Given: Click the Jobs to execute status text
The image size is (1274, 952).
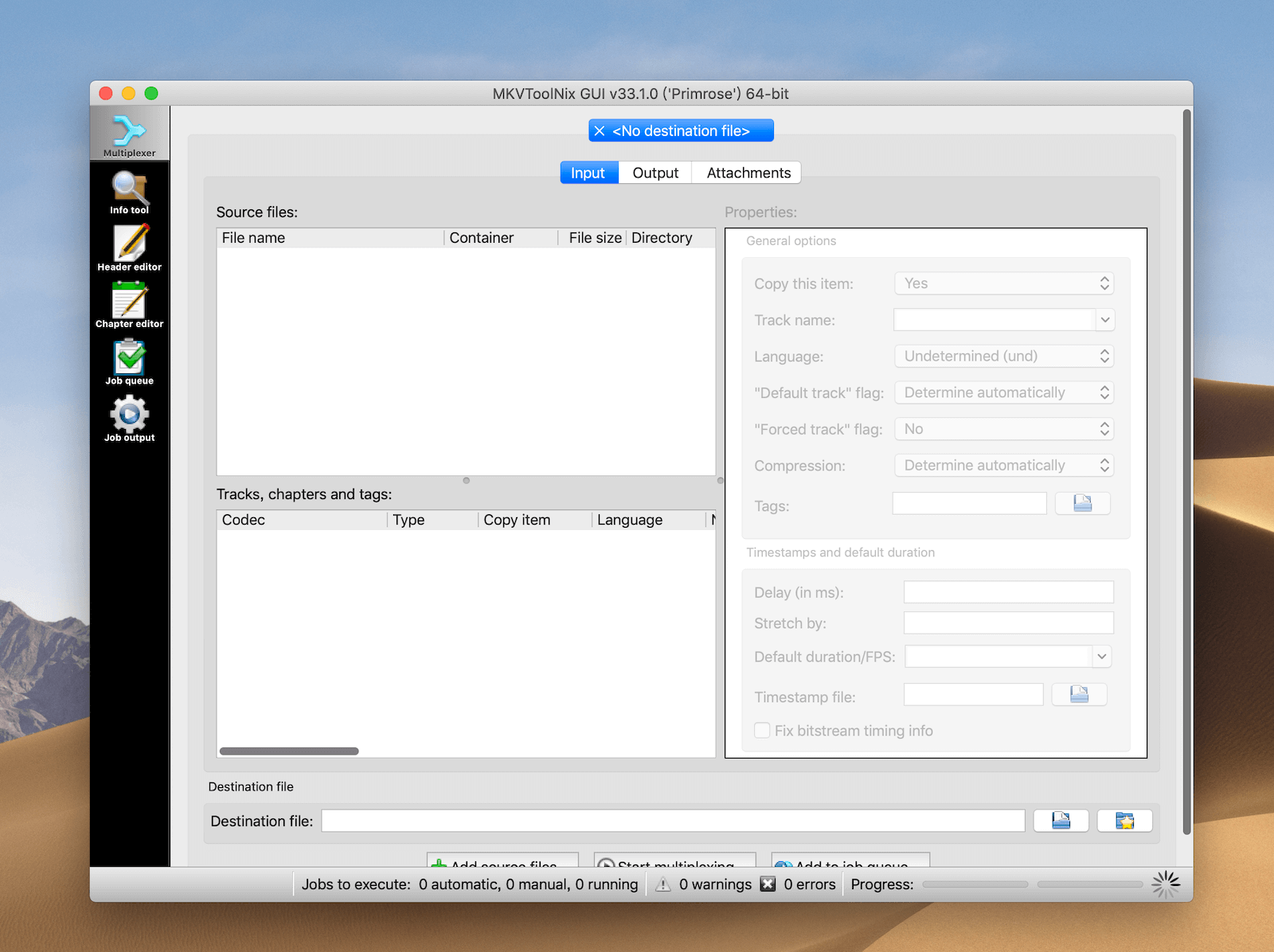Looking at the screenshot, I should [x=470, y=884].
